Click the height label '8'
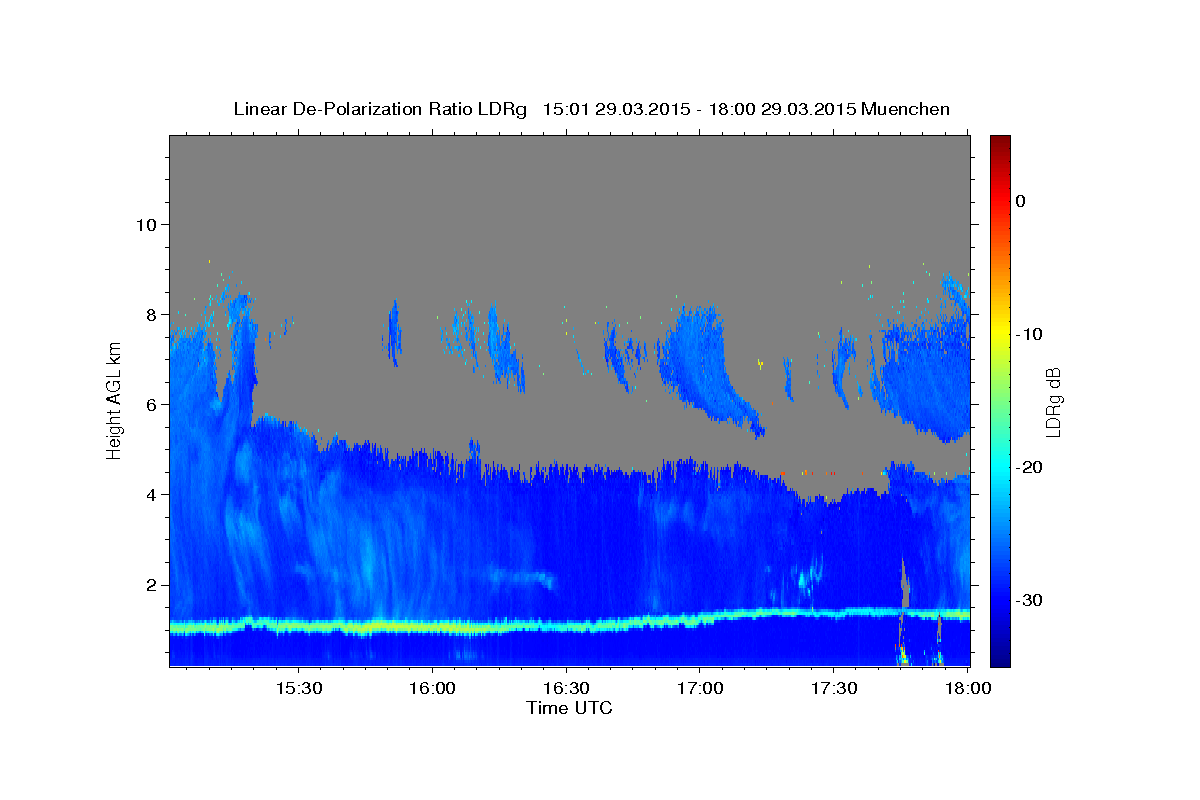 tap(152, 314)
